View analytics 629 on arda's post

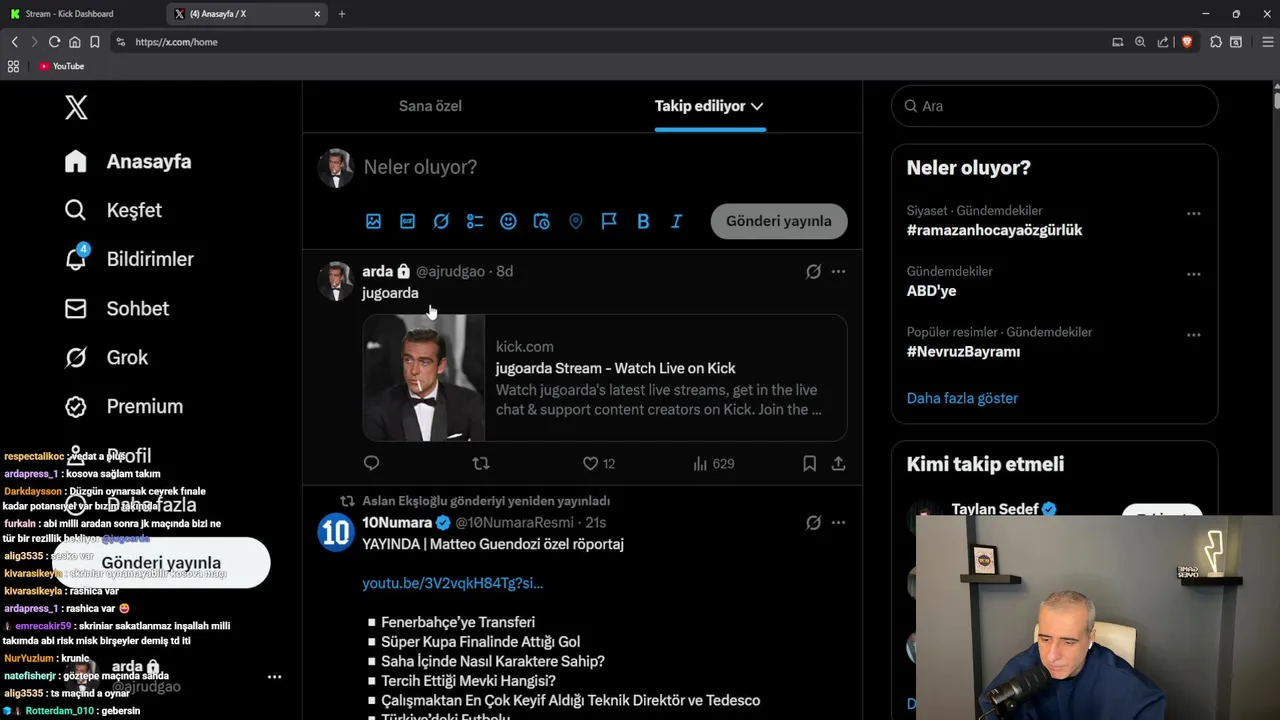point(713,463)
